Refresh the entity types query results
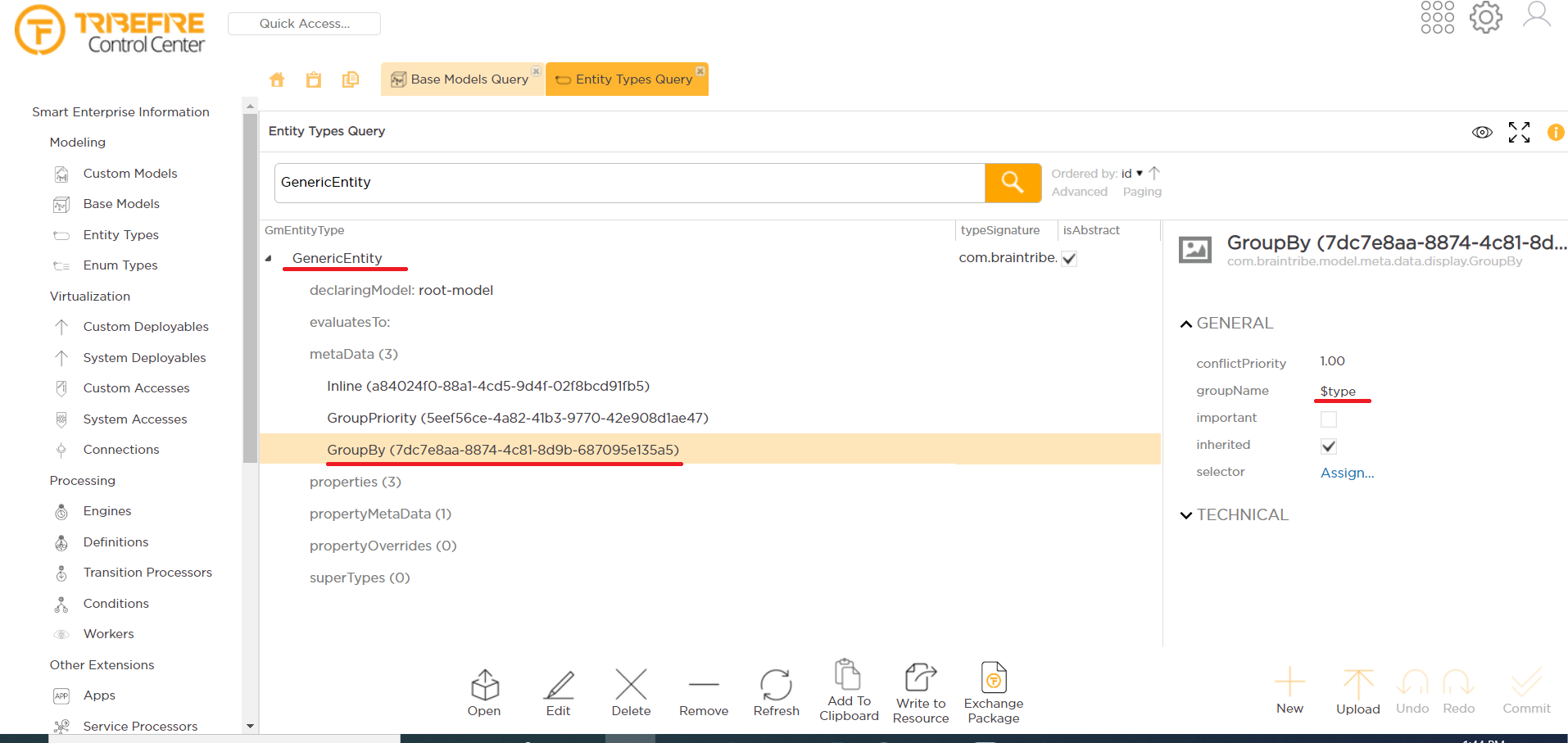 tap(776, 692)
